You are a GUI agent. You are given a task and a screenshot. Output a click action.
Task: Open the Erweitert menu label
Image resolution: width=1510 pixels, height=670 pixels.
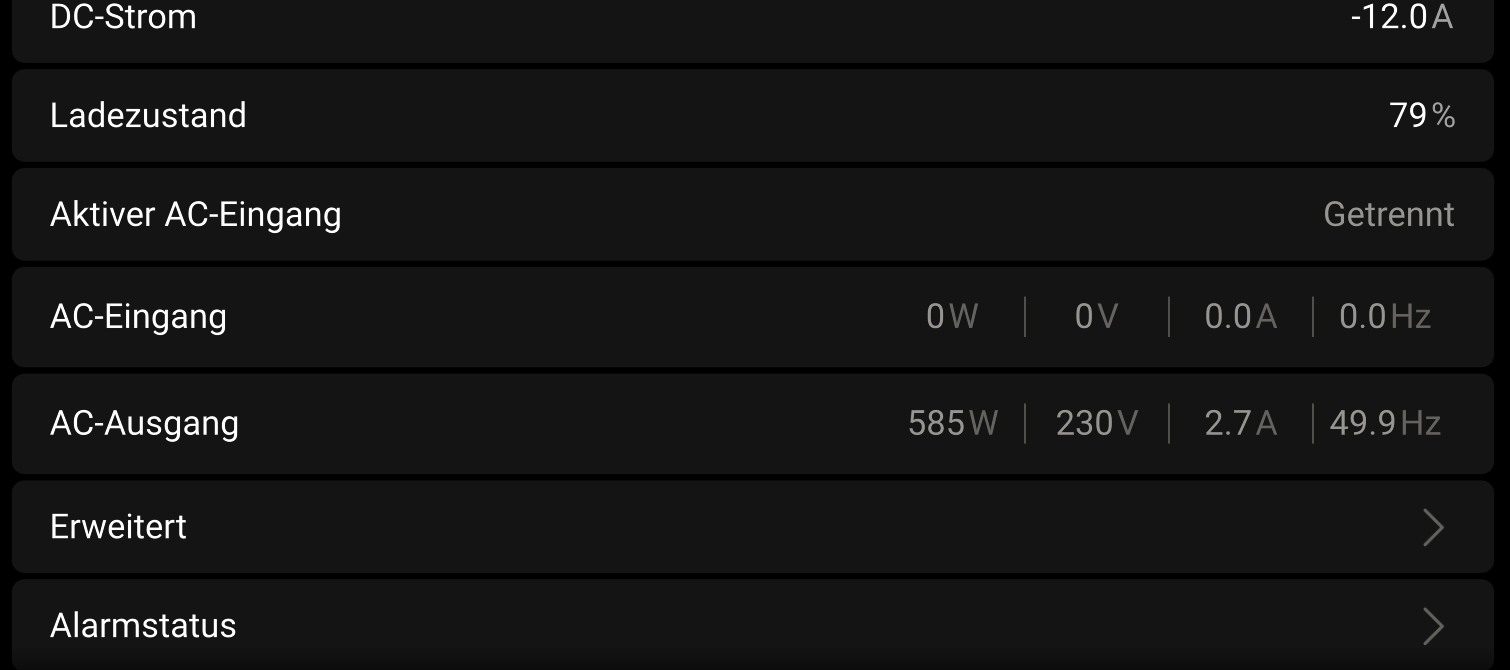pos(118,527)
